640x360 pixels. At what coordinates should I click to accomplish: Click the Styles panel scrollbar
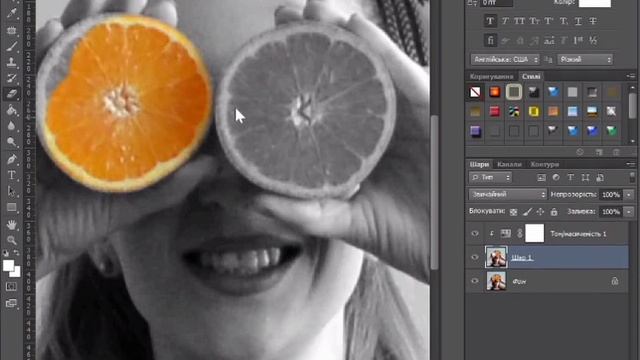tap(632, 106)
